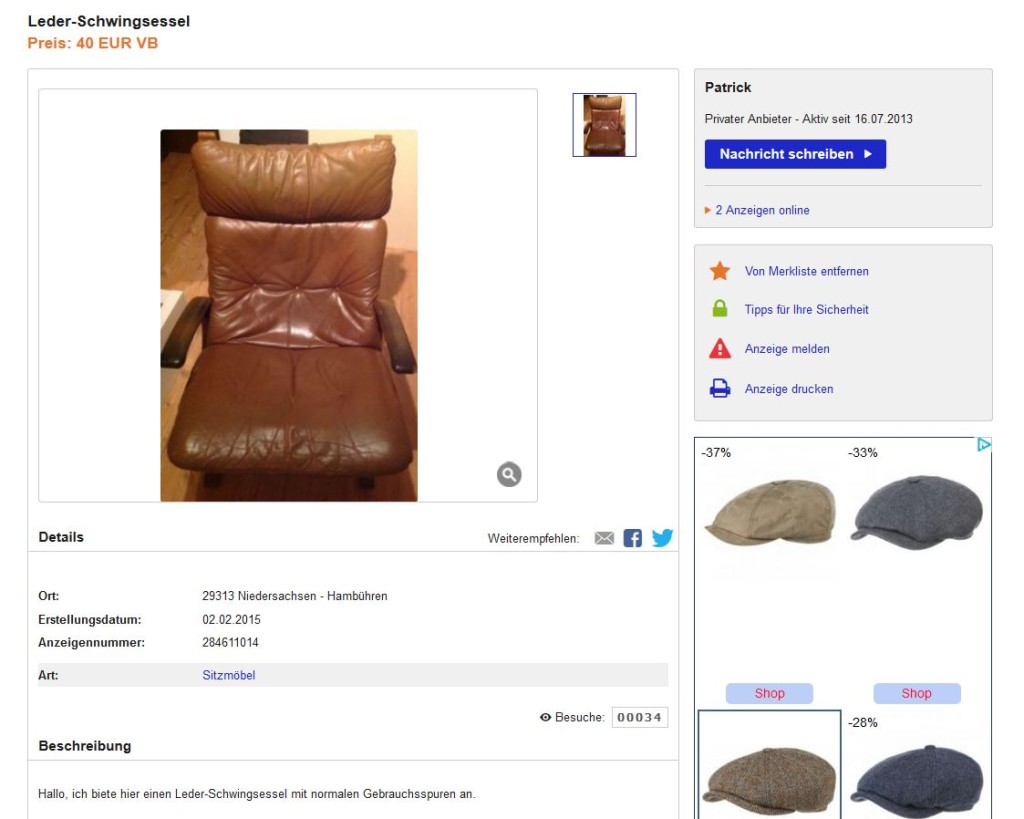Click the orange star Merkliste icon
This screenshot has height=819, width=1024.
pos(720,270)
